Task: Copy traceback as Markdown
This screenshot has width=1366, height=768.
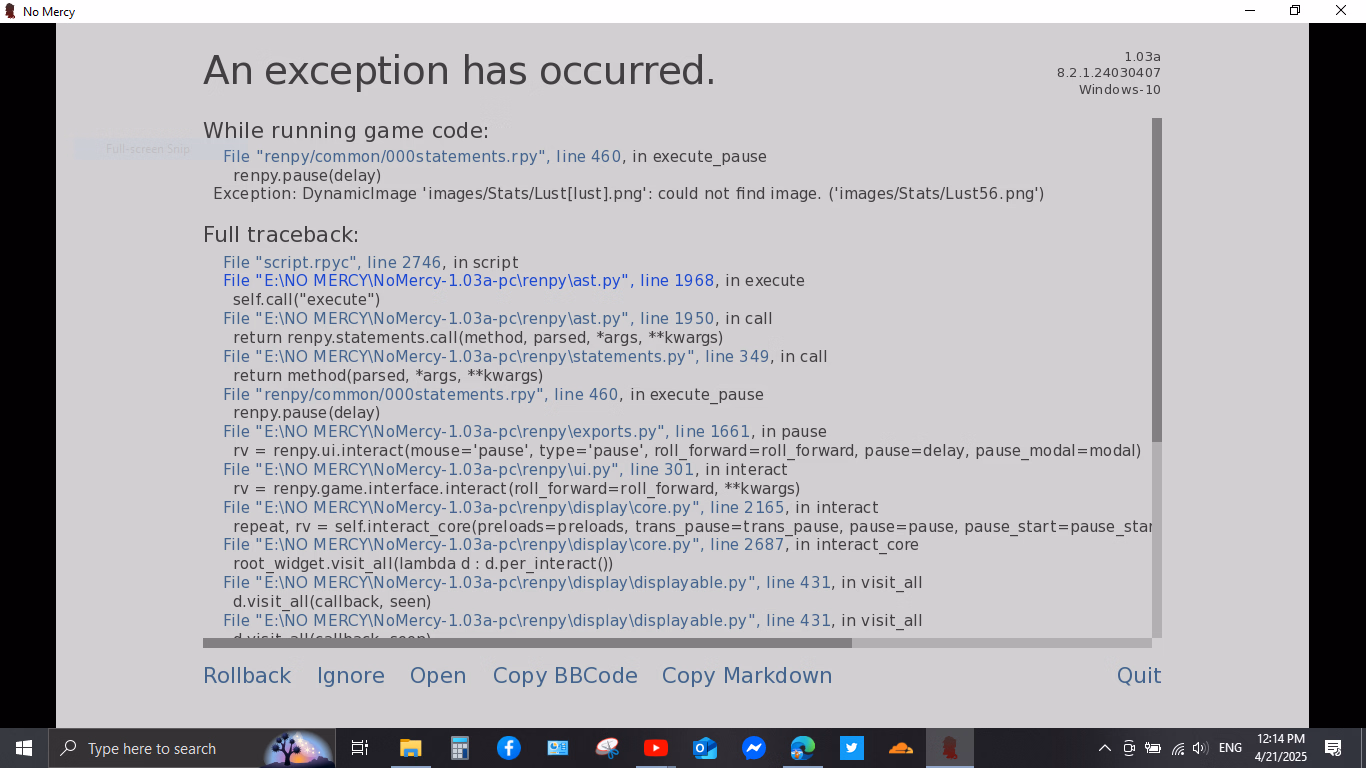Action: [747, 676]
